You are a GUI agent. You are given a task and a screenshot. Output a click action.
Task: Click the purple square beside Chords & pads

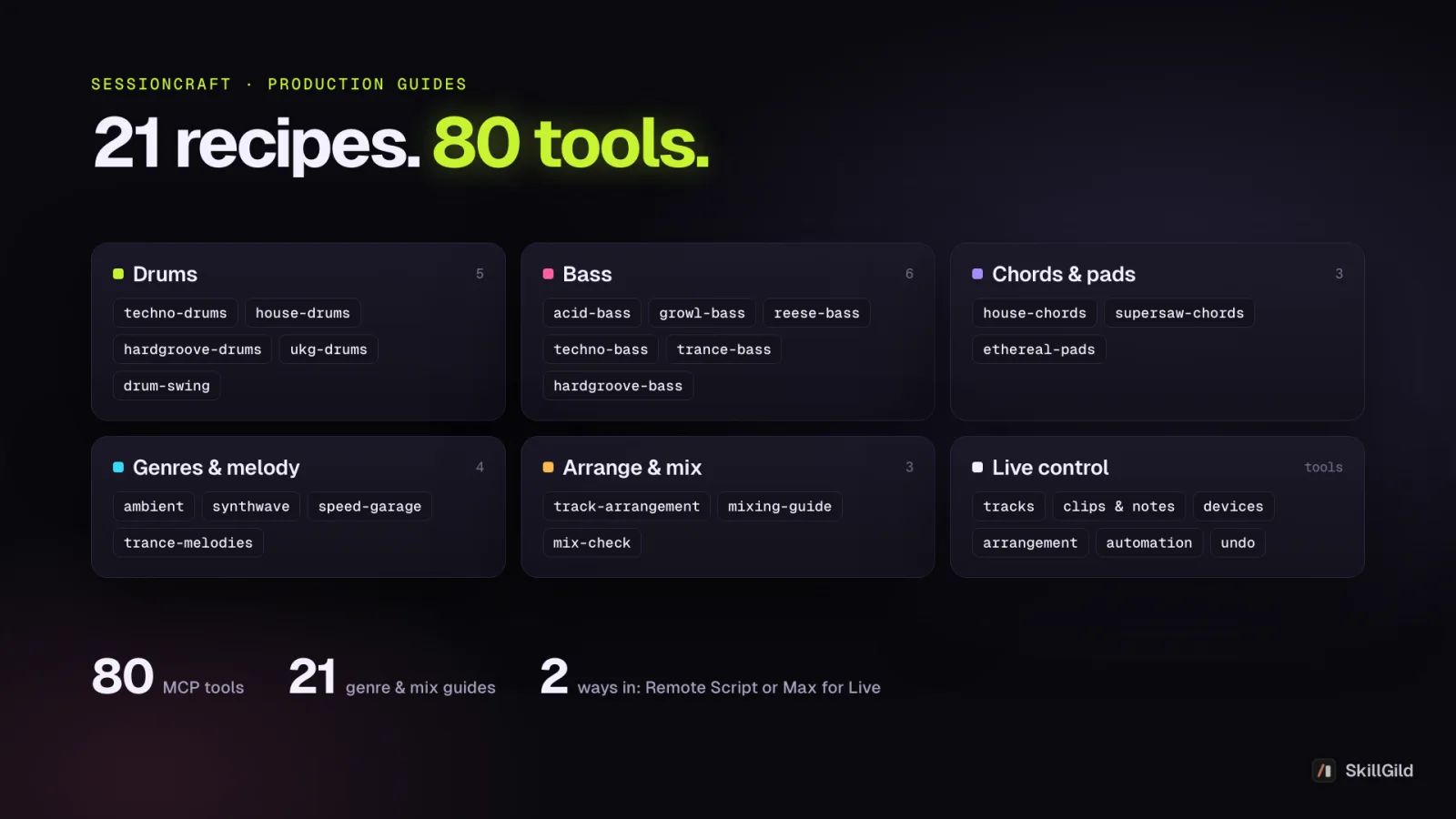pos(977,274)
